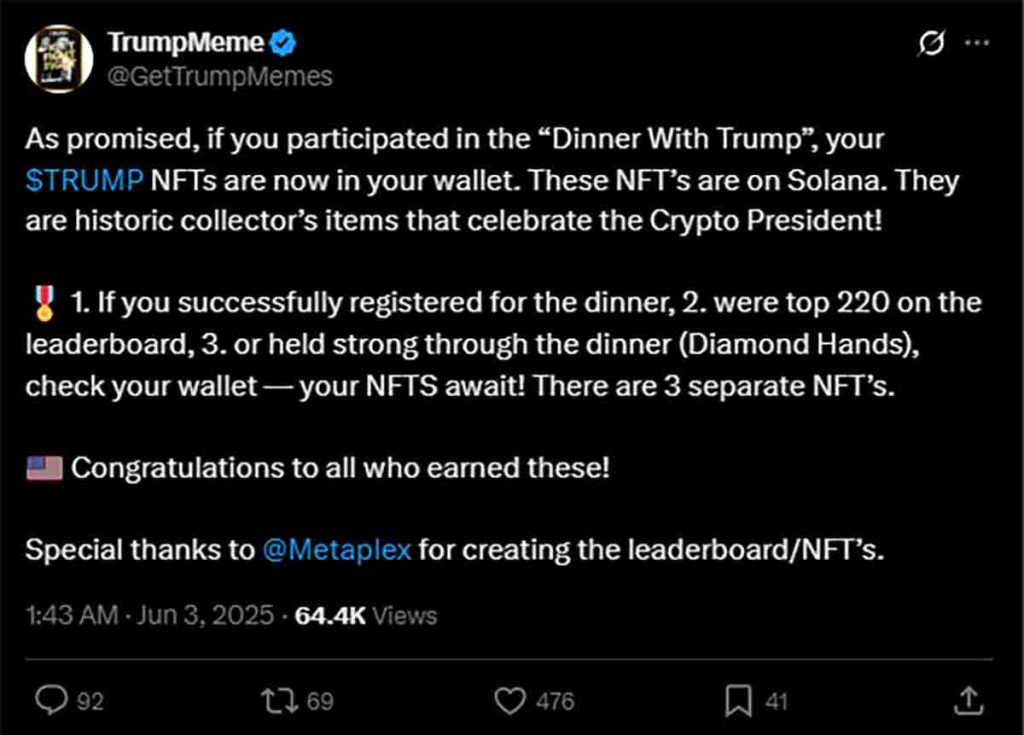Click the medal emoji in the post
This screenshot has height=735, width=1024.
pyautogui.click(x=43, y=302)
